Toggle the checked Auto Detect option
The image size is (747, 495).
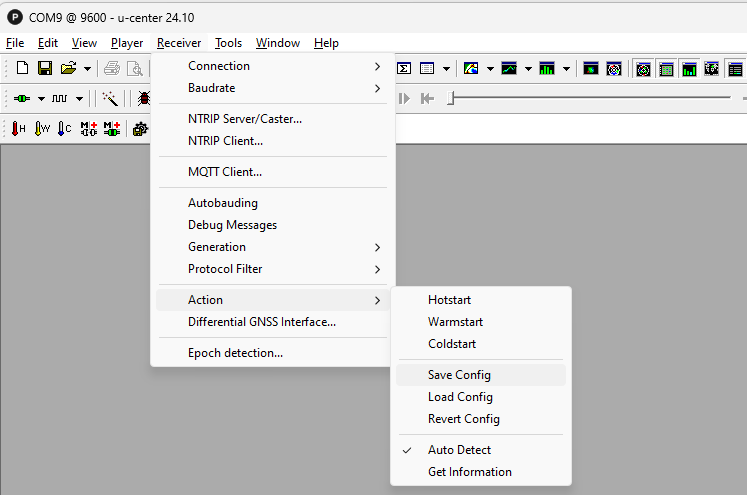tap(481, 450)
